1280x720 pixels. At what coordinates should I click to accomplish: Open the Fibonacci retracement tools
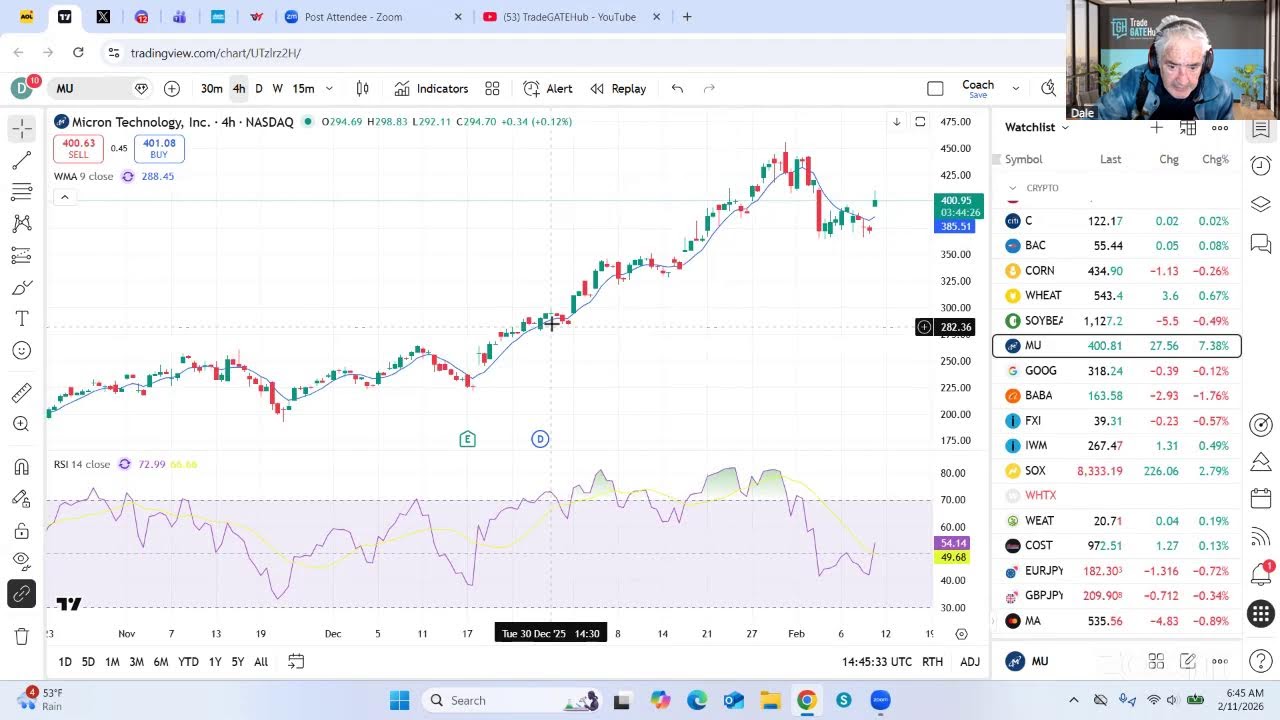point(22,192)
